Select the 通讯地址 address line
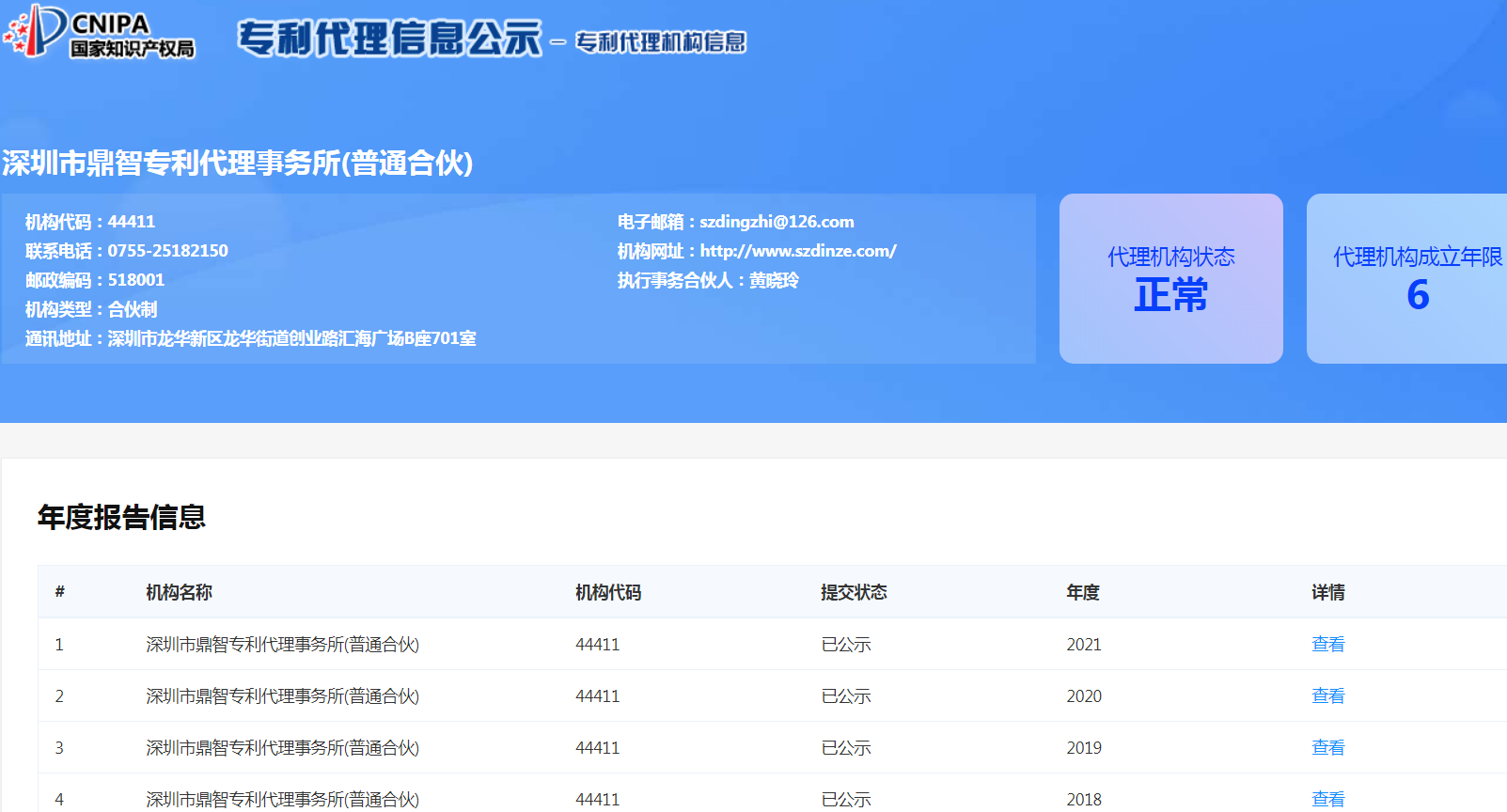1507x812 pixels. tap(250, 338)
